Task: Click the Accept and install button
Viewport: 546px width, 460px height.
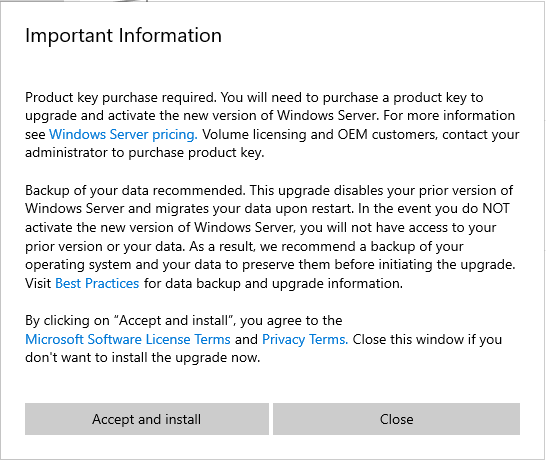Action: pyautogui.click(x=147, y=419)
